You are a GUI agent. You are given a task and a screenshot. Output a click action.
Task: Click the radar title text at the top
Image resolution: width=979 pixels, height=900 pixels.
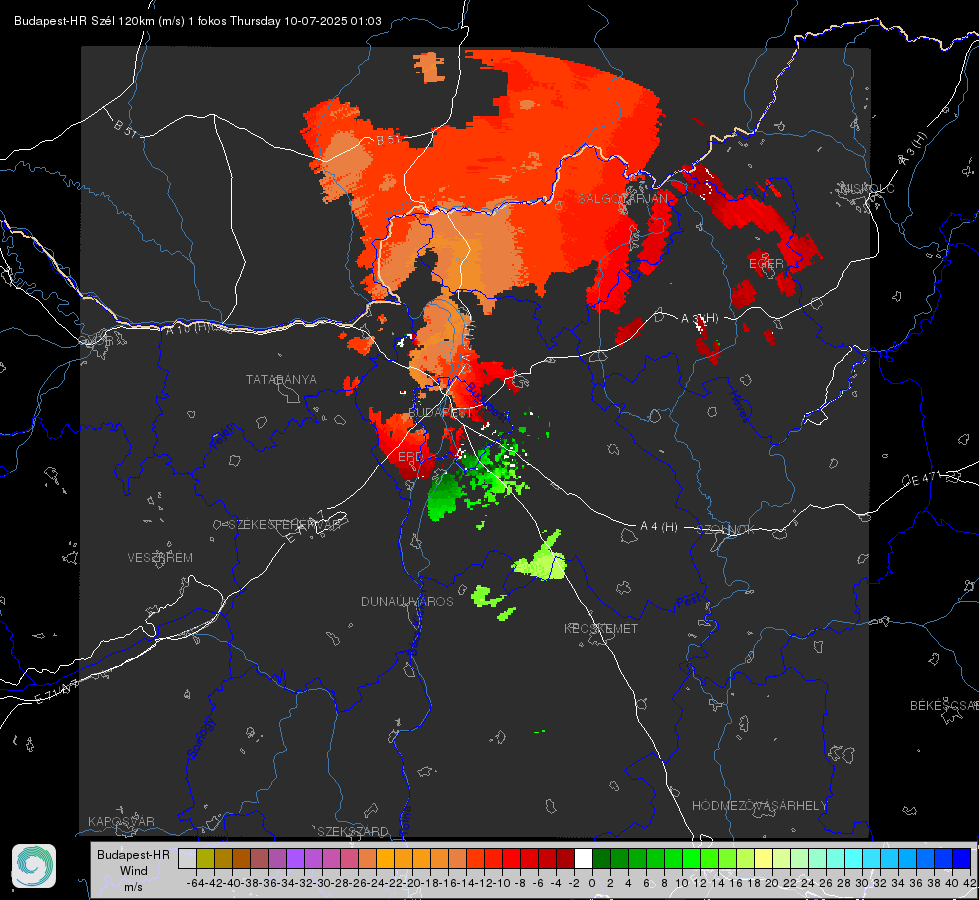pos(198,21)
